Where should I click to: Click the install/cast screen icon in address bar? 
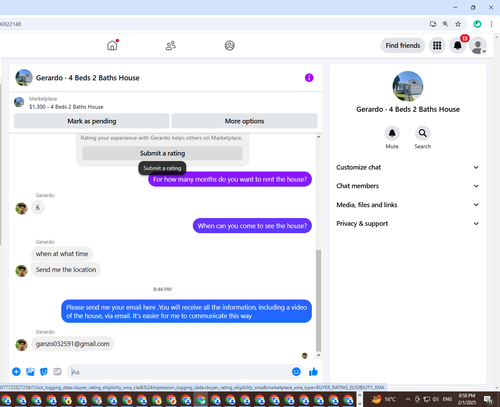pyautogui.click(x=433, y=24)
